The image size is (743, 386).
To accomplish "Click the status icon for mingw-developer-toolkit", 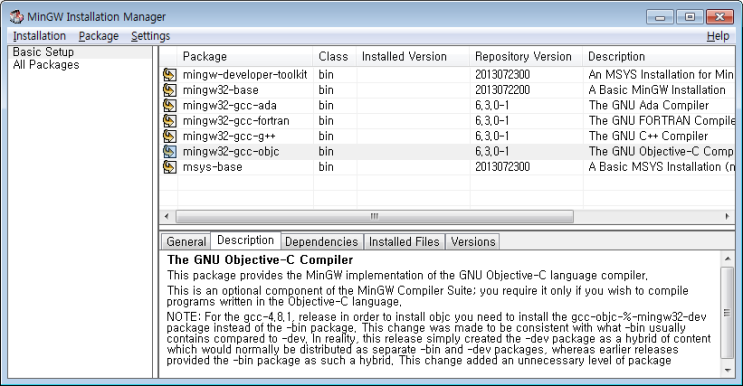I will pyautogui.click(x=170, y=75).
